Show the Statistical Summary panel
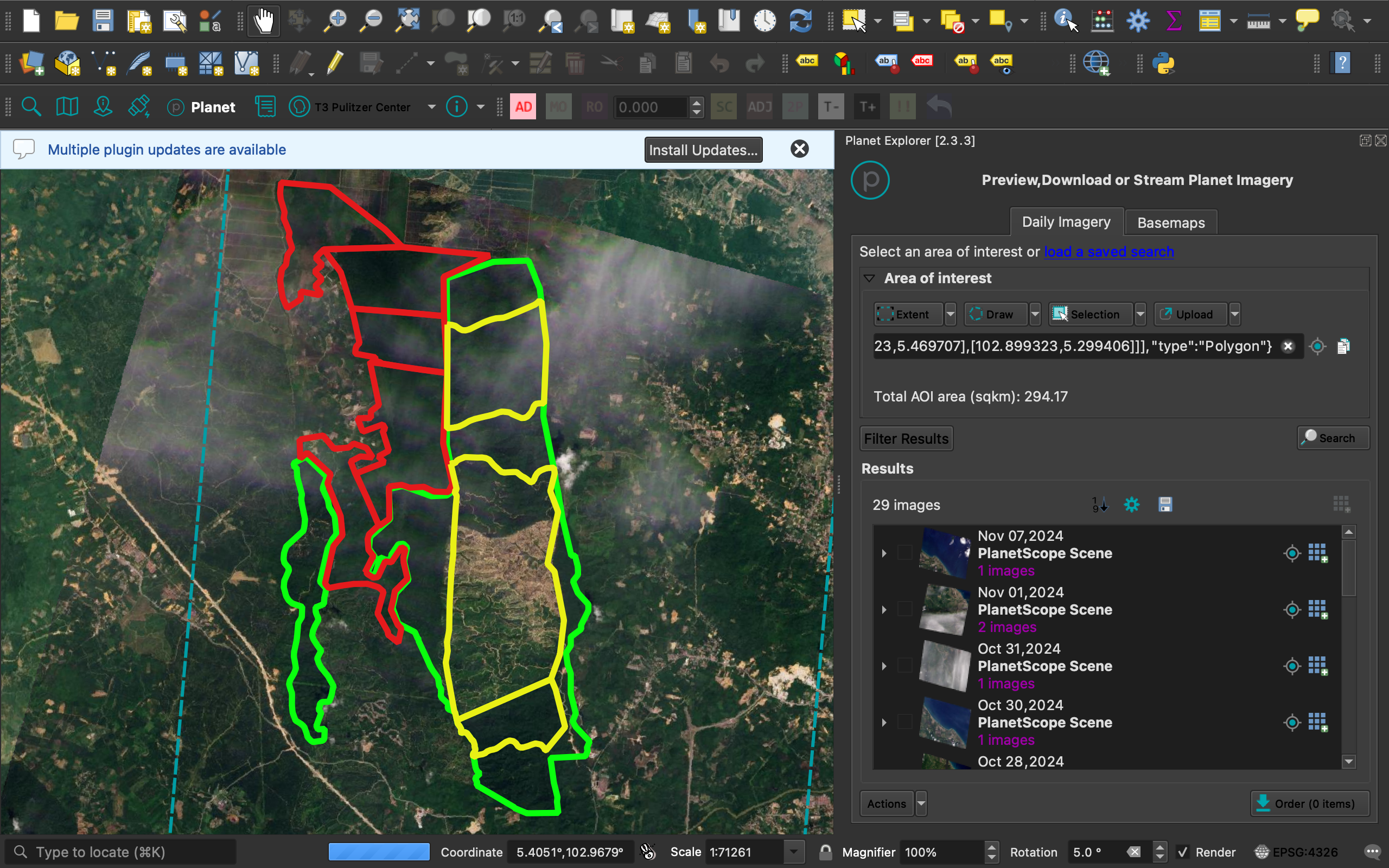1389x868 pixels. point(1173,21)
